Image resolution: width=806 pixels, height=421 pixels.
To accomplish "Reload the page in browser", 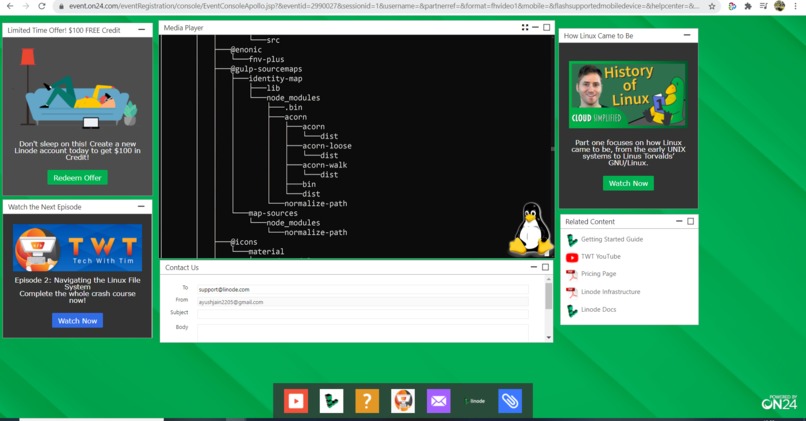I will click(x=42, y=6).
